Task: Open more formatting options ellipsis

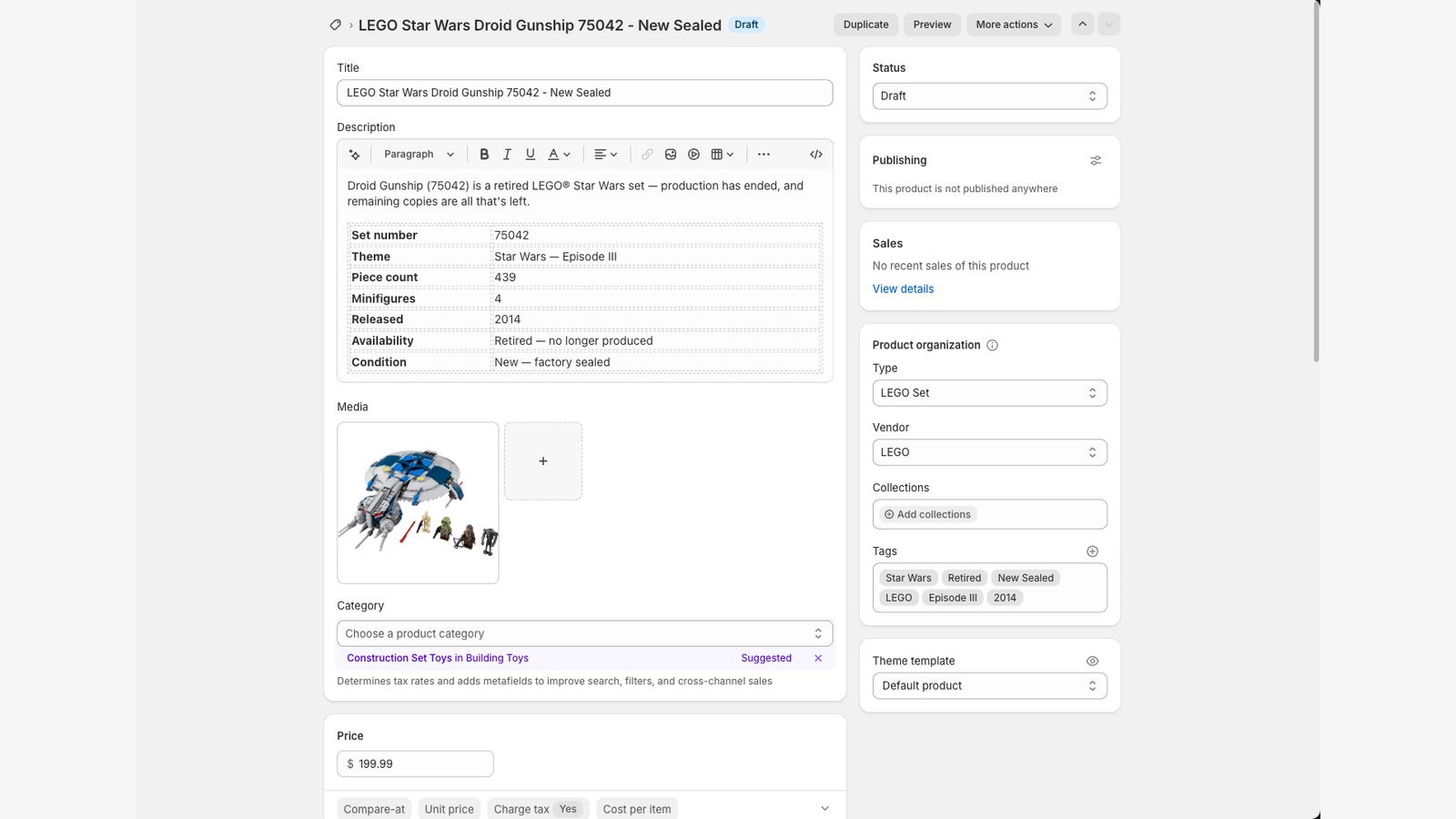Action: [x=763, y=155]
